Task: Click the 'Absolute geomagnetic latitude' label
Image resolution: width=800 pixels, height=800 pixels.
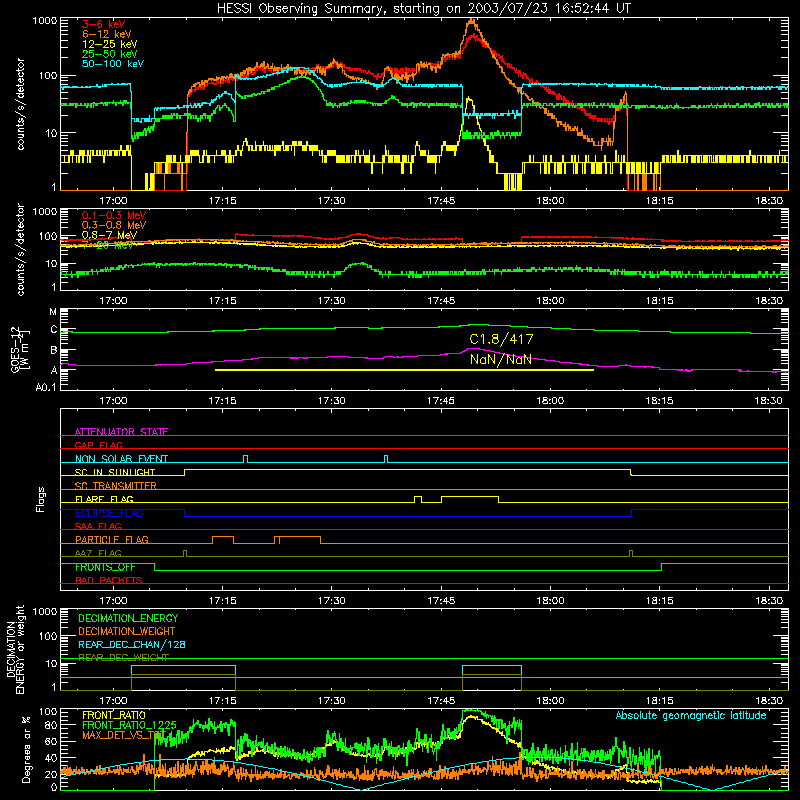Action: tap(691, 715)
